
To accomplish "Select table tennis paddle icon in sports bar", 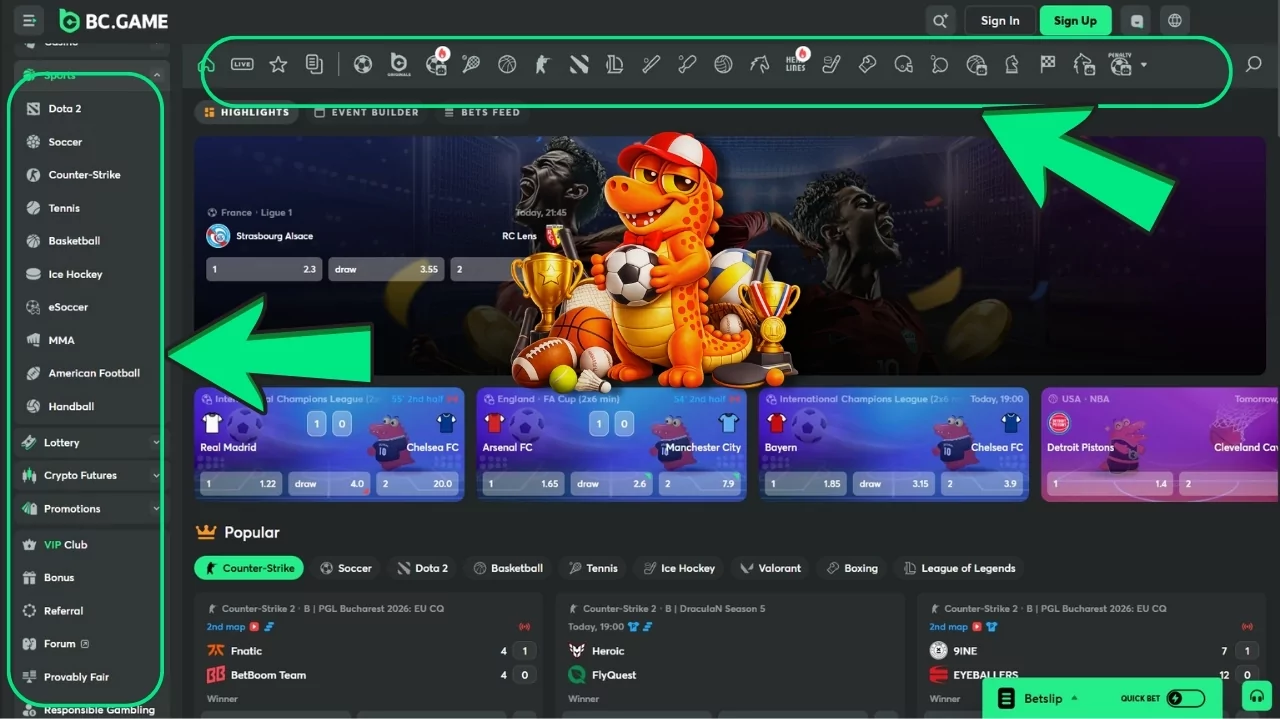I will (x=939, y=64).
